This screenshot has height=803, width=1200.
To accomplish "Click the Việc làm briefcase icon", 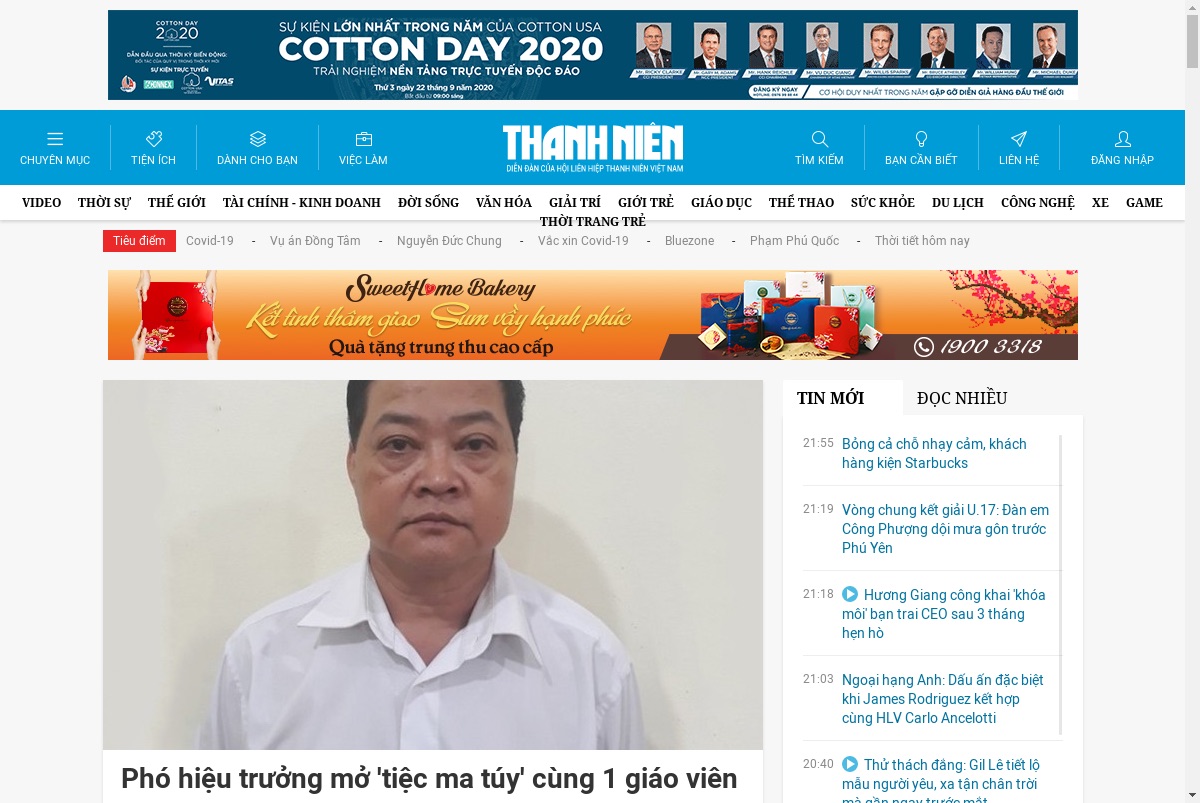I will (363, 139).
